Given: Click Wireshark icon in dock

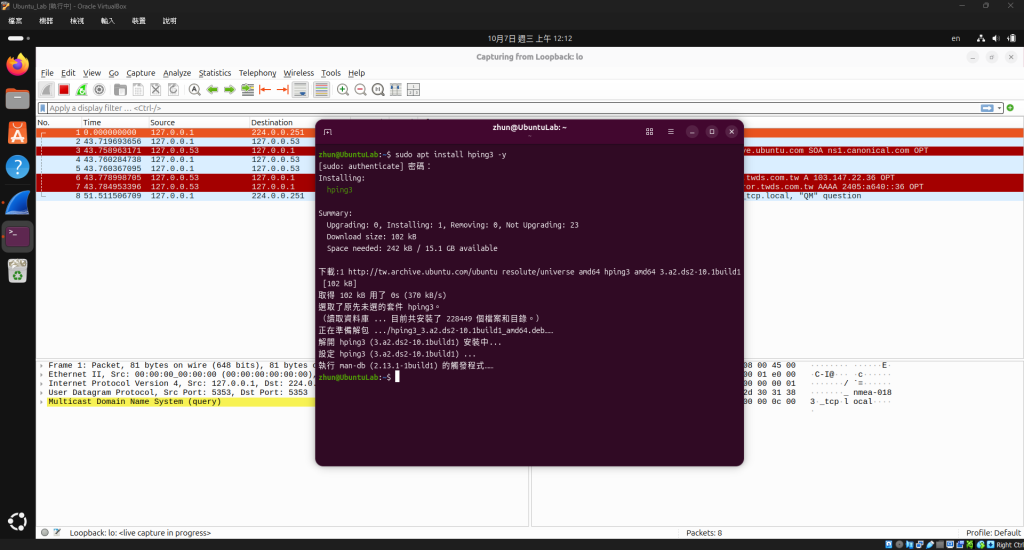Looking at the screenshot, I should [x=18, y=202].
